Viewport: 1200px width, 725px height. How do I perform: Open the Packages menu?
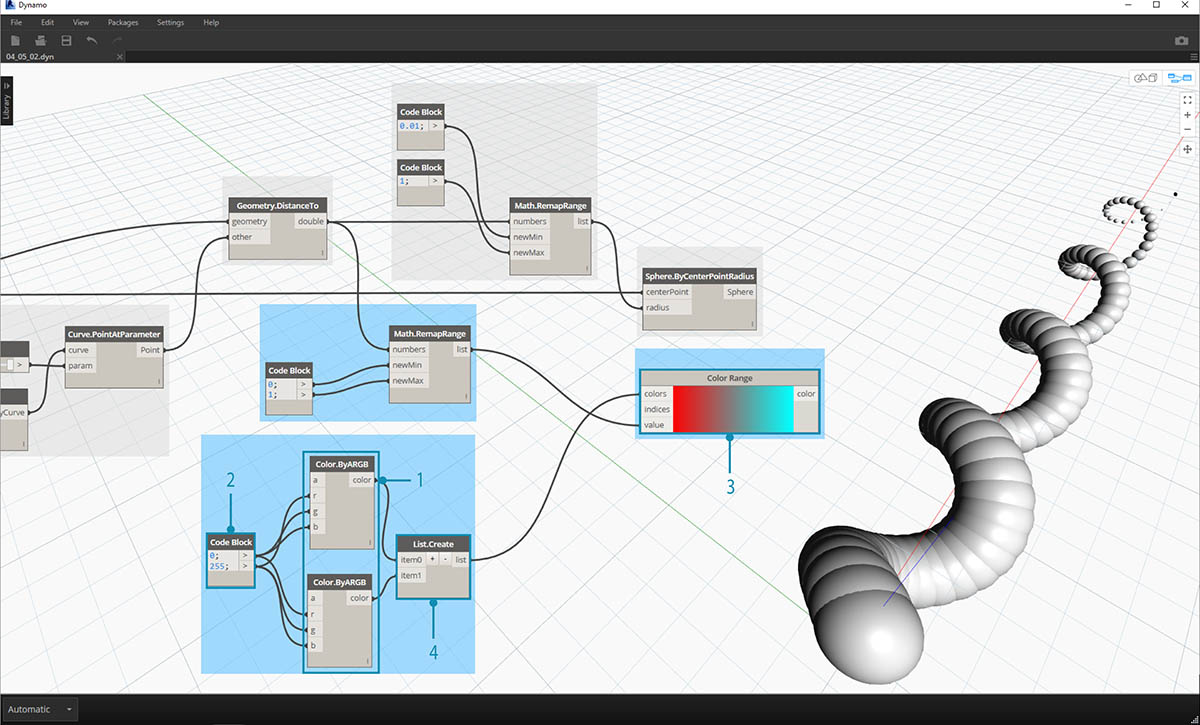pyautogui.click(x=123, y=22)
